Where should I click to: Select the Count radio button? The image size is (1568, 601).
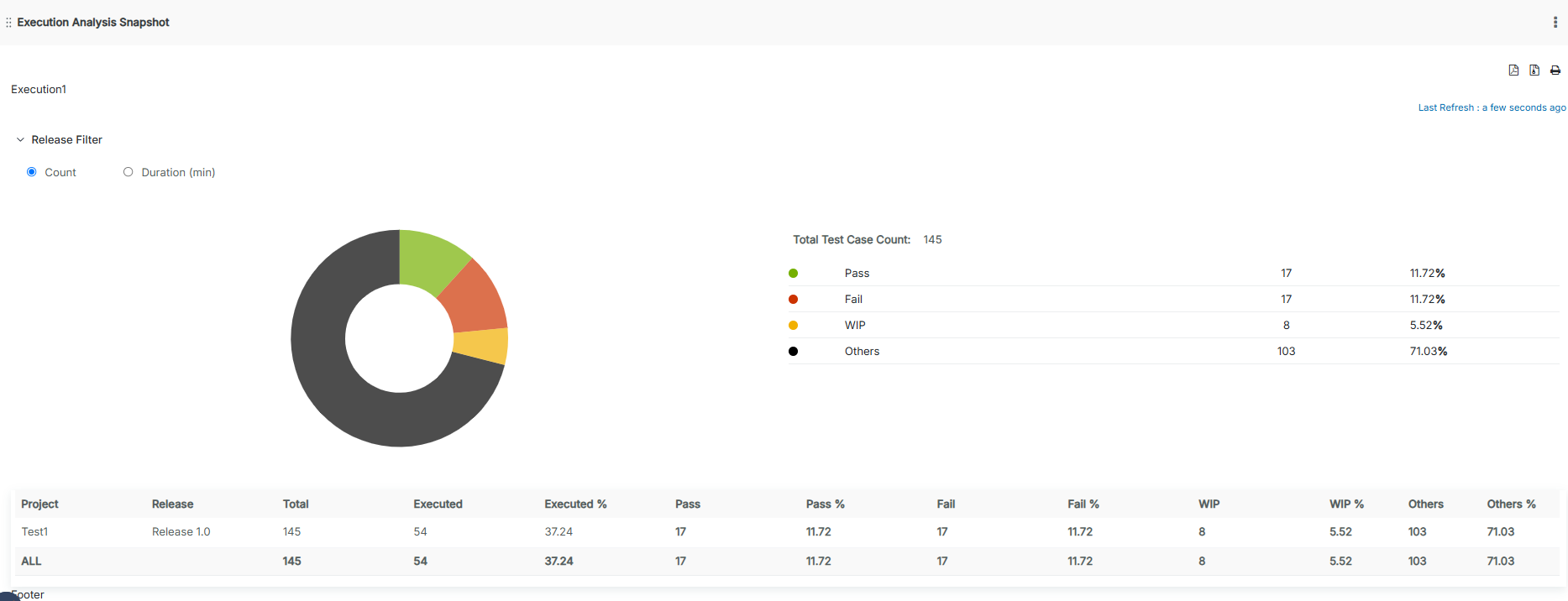click(x=32, y=172)
